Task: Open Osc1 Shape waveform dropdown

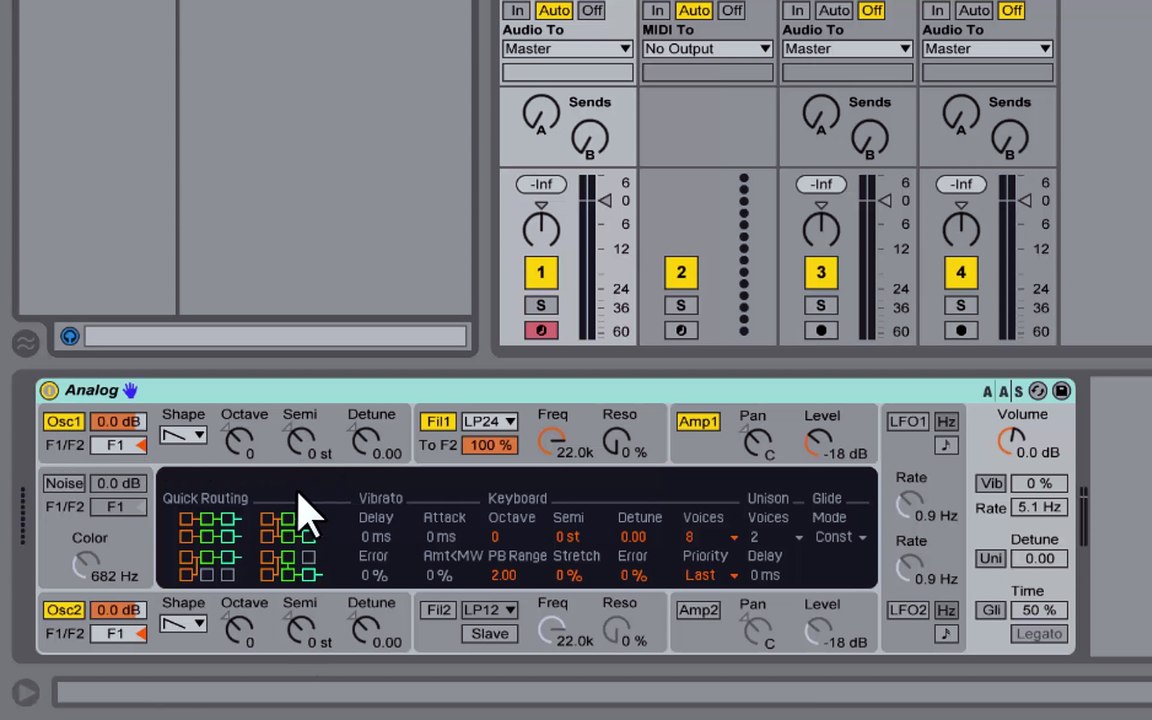Action: click(183, 436)
